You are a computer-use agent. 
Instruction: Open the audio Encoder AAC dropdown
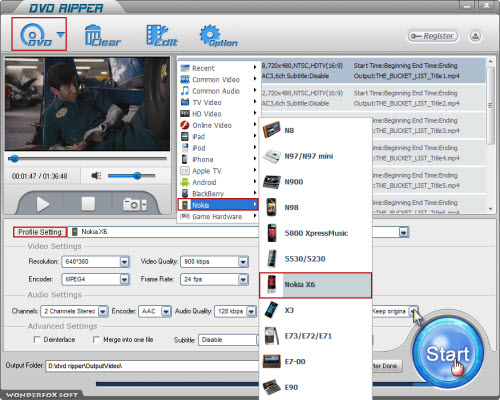click(166, 311)
